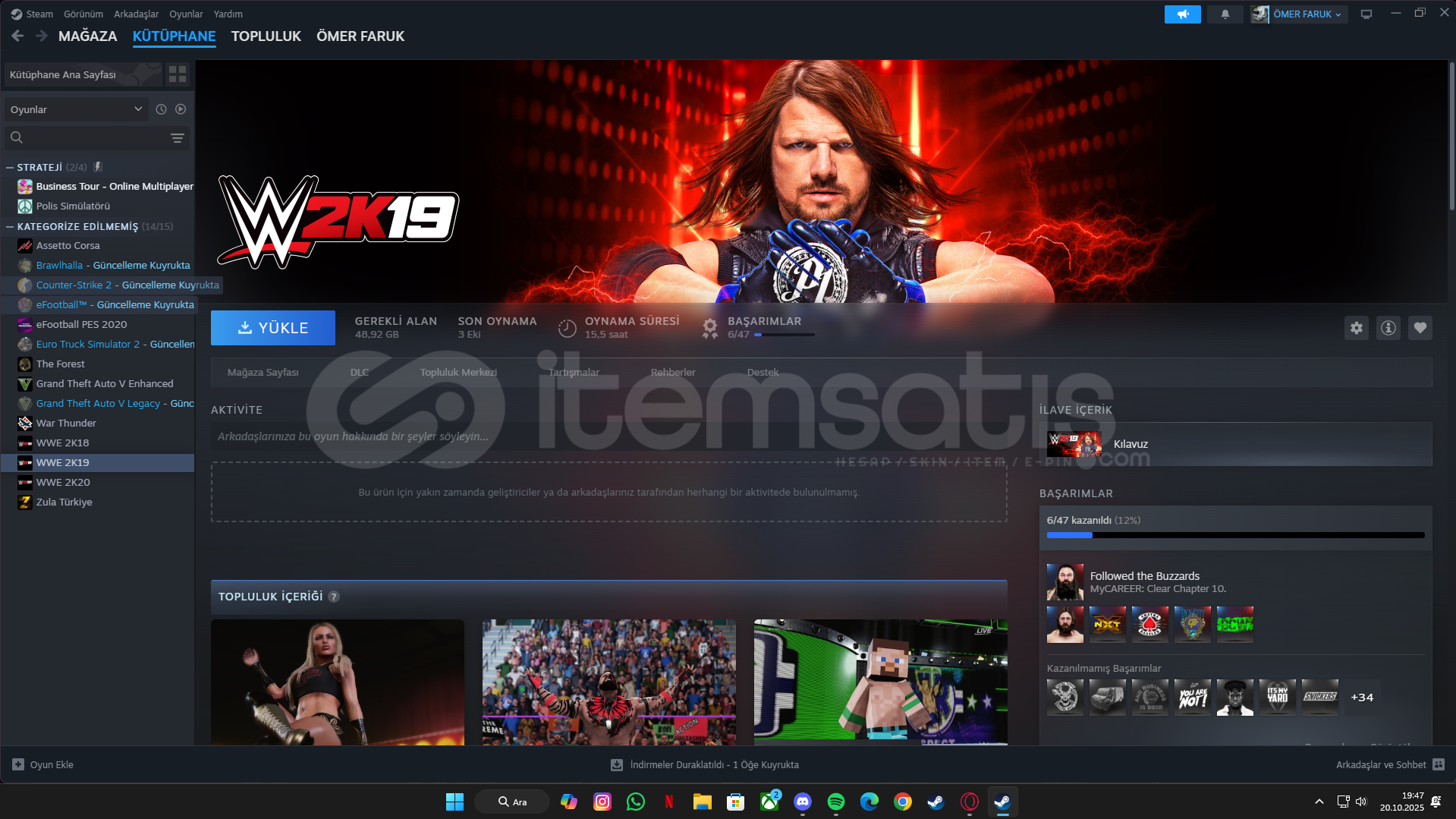This screenshot has width=1456, height=819.
Task: Open the paused downloads status text
Action: coord(715,765)
